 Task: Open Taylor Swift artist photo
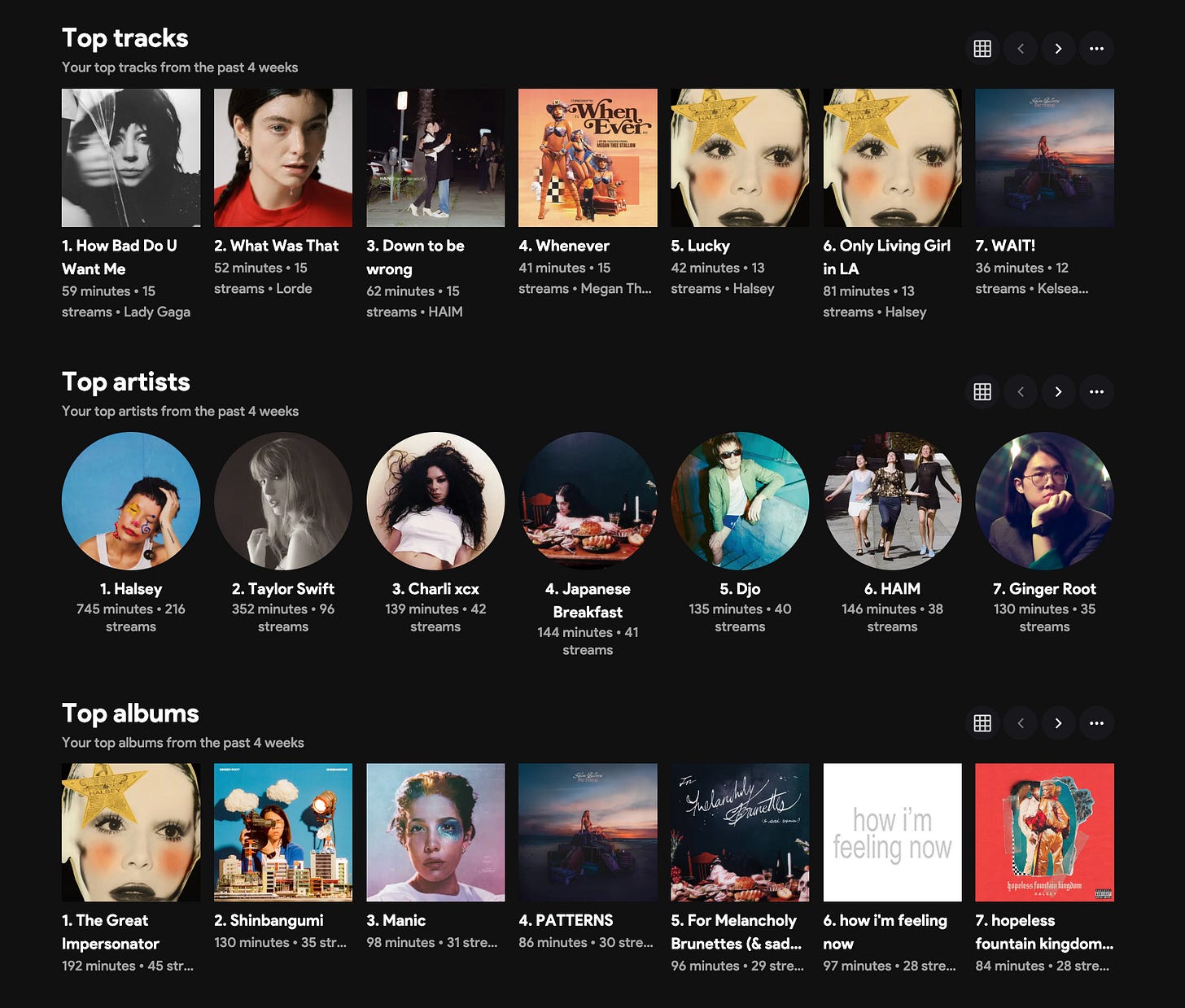[283, 501]
